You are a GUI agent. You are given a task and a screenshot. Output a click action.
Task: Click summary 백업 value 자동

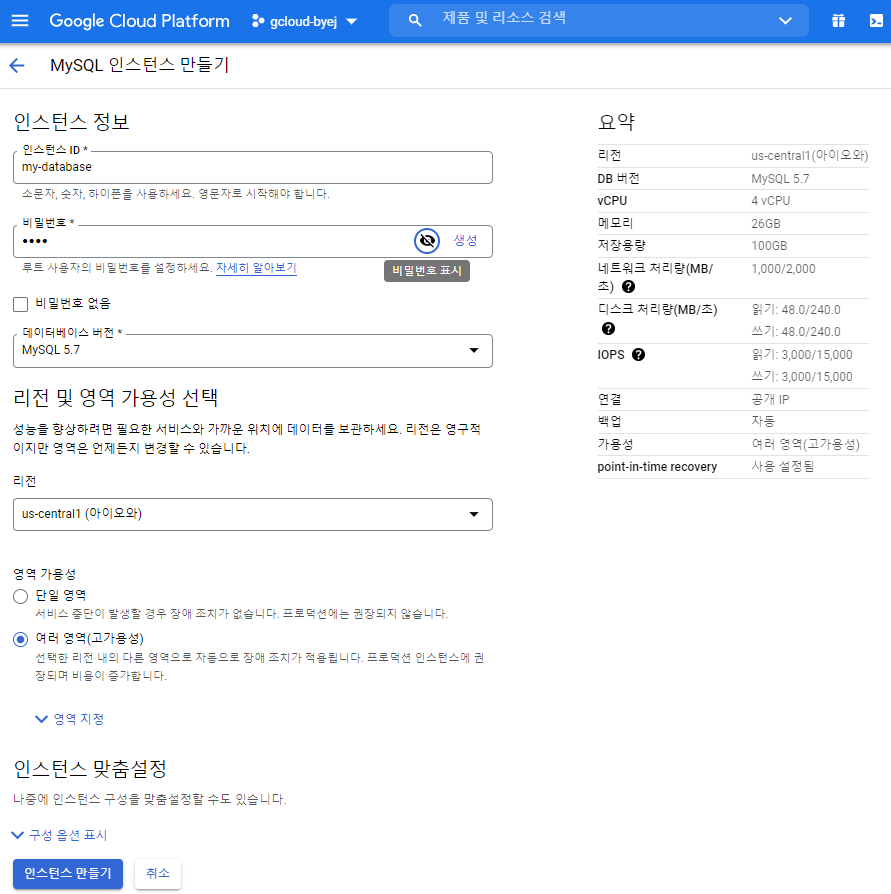click(763, 421)
